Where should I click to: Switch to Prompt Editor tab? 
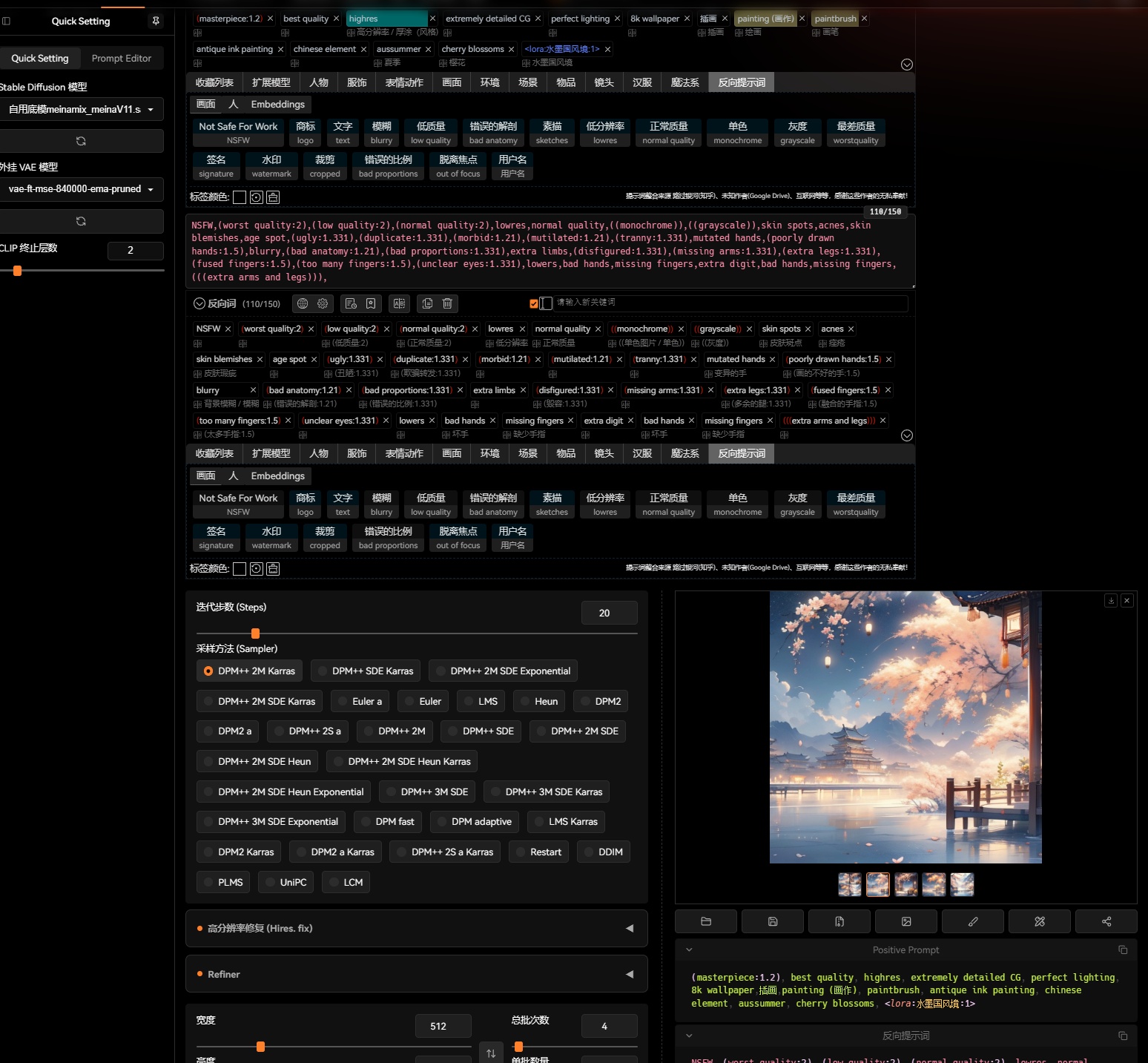(x=122, y=58)
